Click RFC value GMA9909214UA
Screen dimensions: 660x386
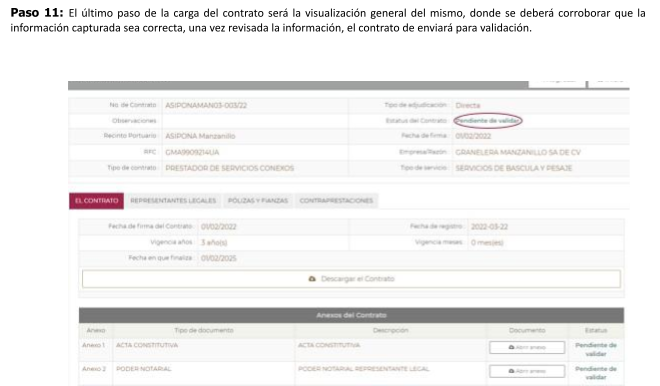[192, 152]
